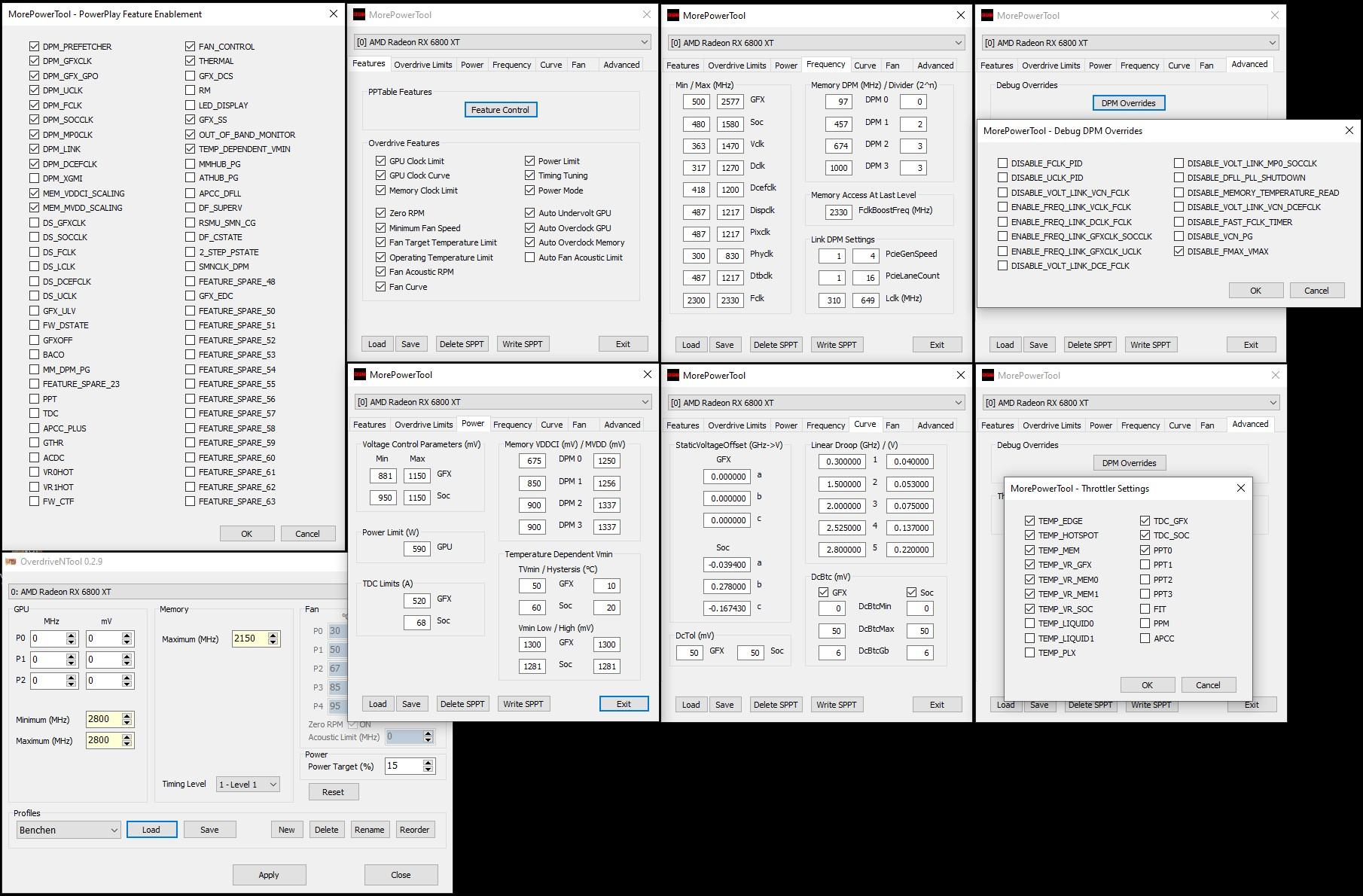1363x896 pixels.
Task: Check the APCC throttler checkbox
Action: 1145,638
